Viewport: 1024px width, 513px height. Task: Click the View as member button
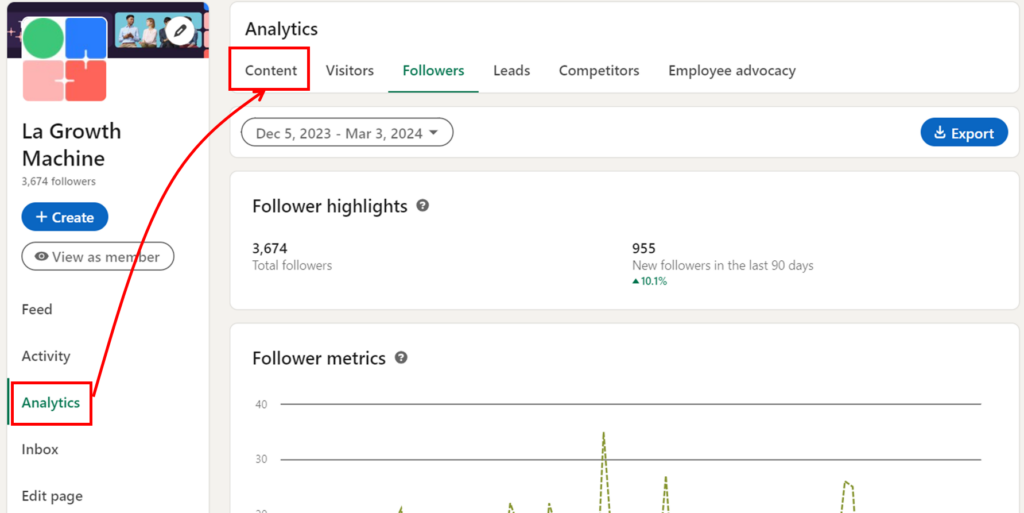[x=97, y=257]
